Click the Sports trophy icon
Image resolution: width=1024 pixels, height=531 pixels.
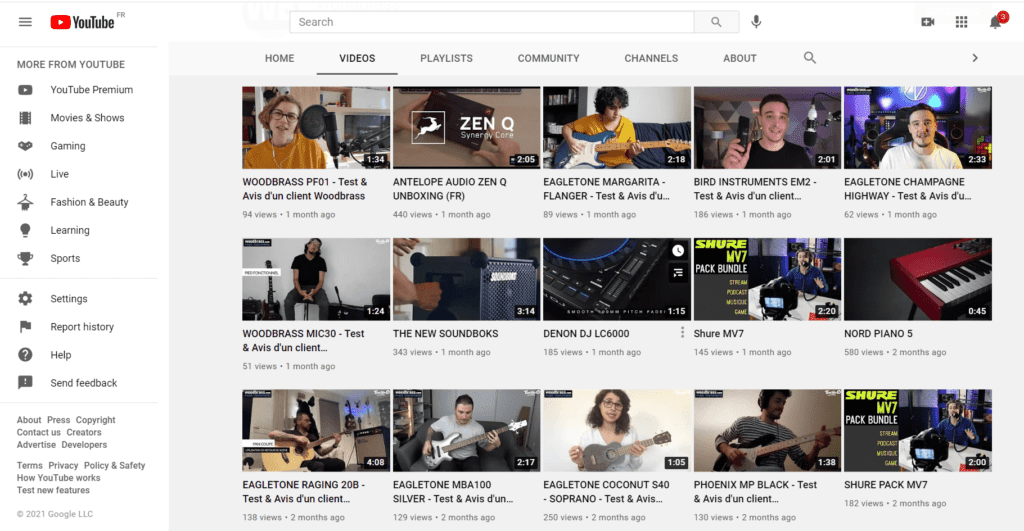[x=25, y=259]
